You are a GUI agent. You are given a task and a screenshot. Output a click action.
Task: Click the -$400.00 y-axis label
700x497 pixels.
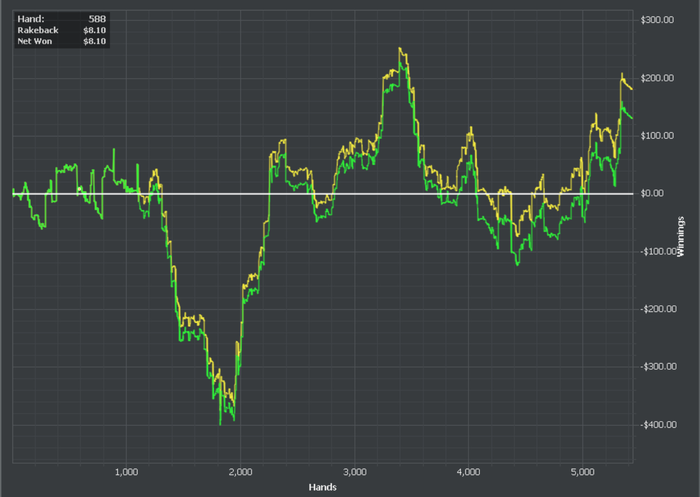(x=658, y=425)
